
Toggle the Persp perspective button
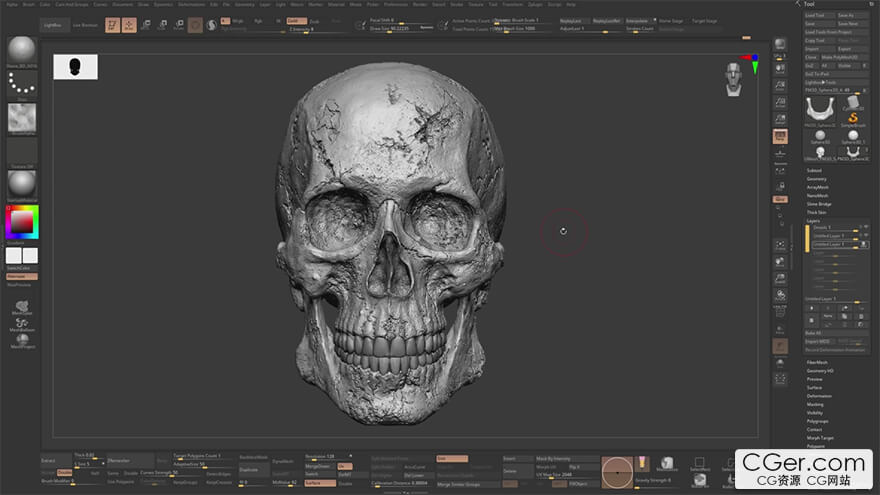click(x=780, y=136)
